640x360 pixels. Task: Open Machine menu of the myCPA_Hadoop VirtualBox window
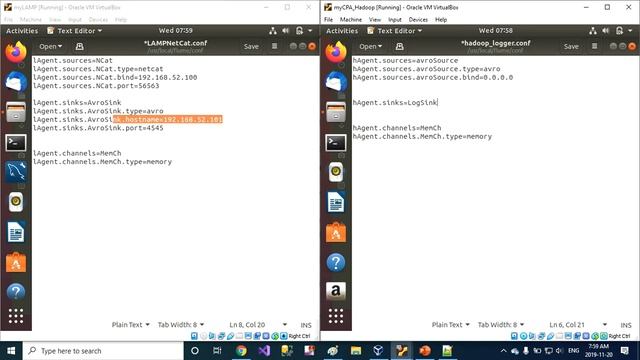(351, 20)
